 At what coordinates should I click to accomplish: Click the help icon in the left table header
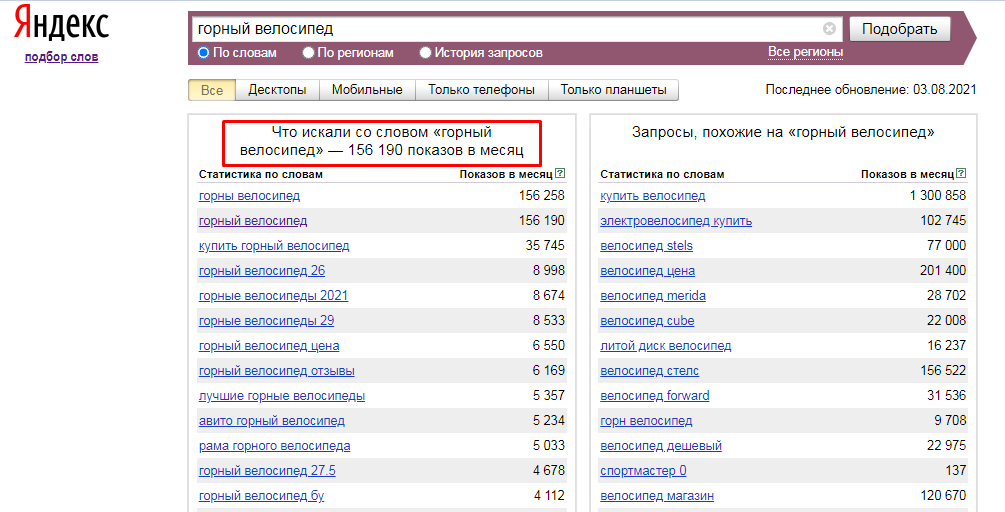(x=560, y=174)
